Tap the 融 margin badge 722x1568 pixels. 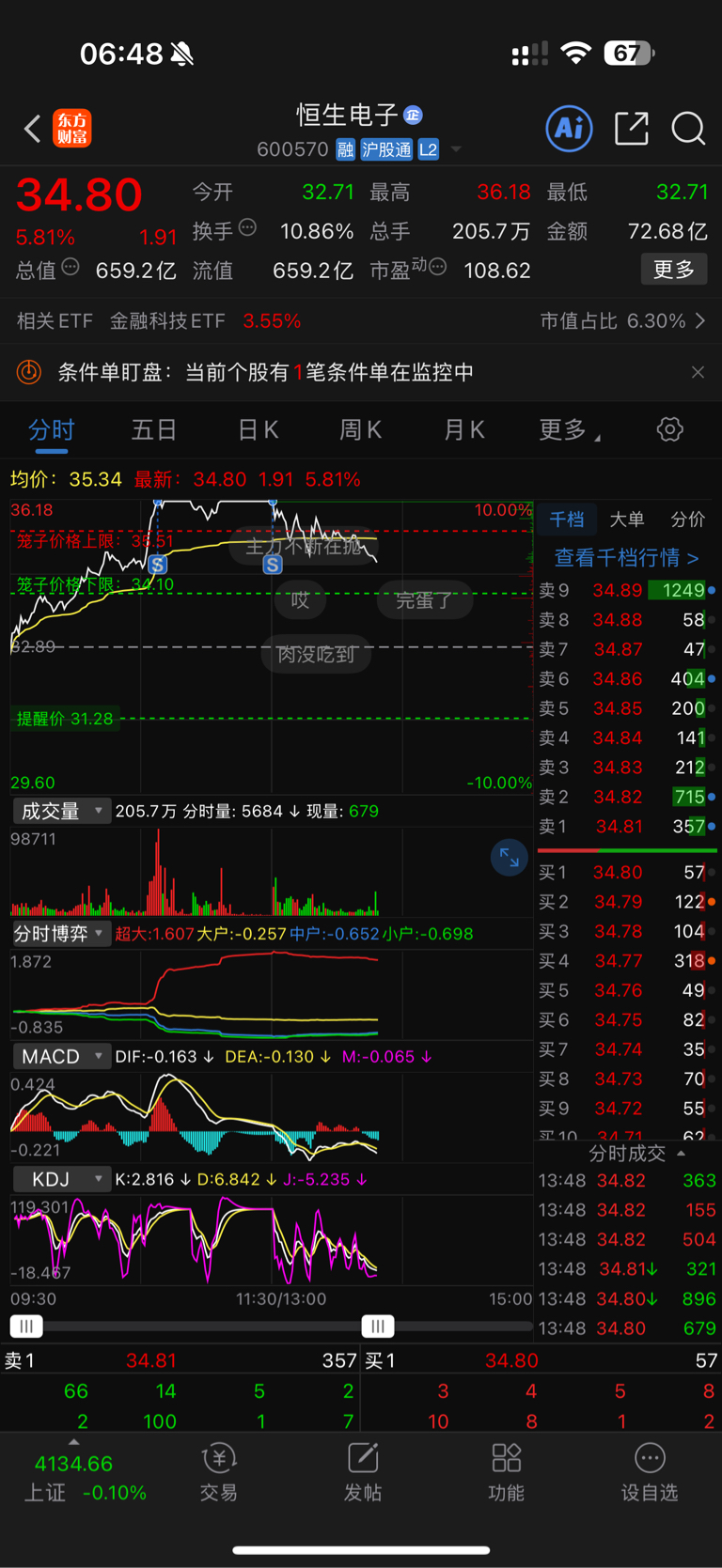click(345, 149)
